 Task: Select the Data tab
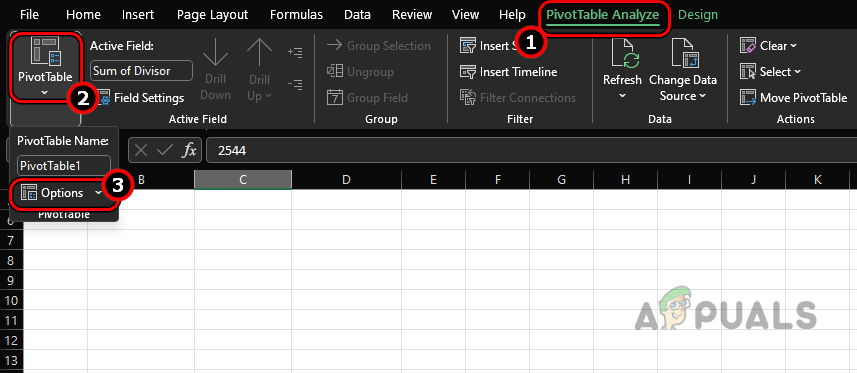(357, 15)
